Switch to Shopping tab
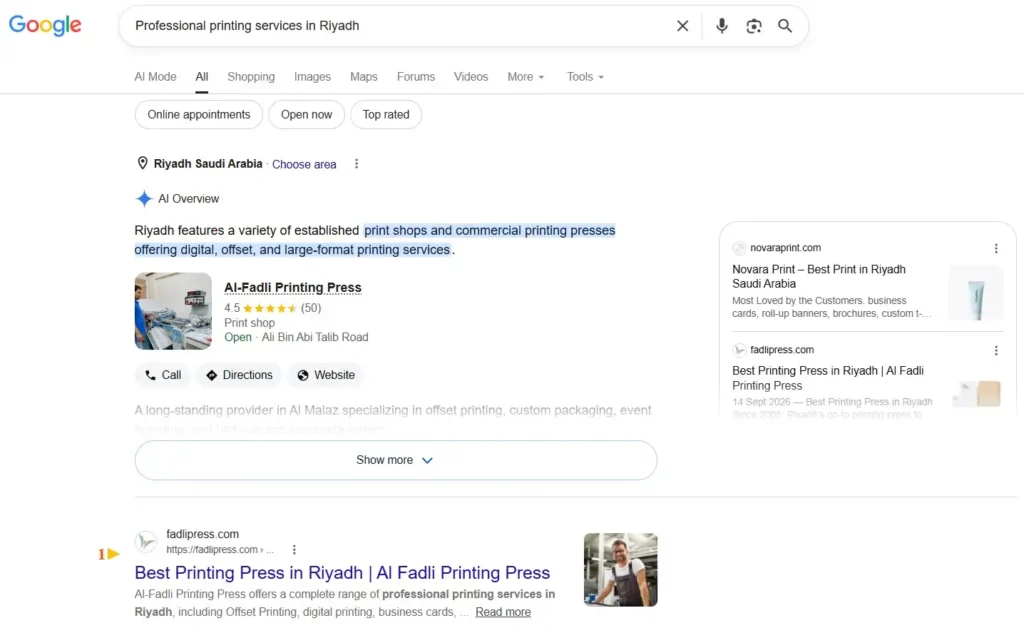Viewport: 1024px width, 633px height. (251, 76)
